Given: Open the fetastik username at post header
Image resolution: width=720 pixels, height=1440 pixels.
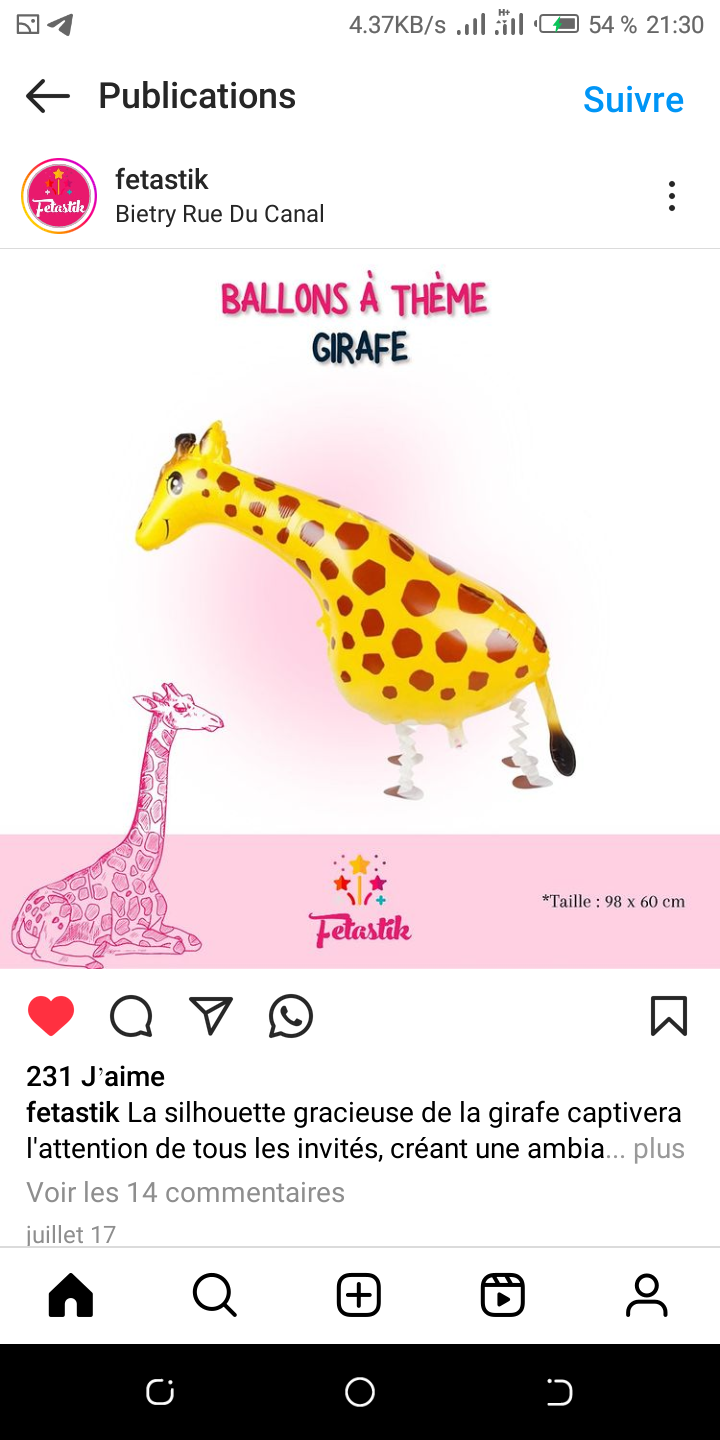Looking at the screenshot, I should 162,179.
